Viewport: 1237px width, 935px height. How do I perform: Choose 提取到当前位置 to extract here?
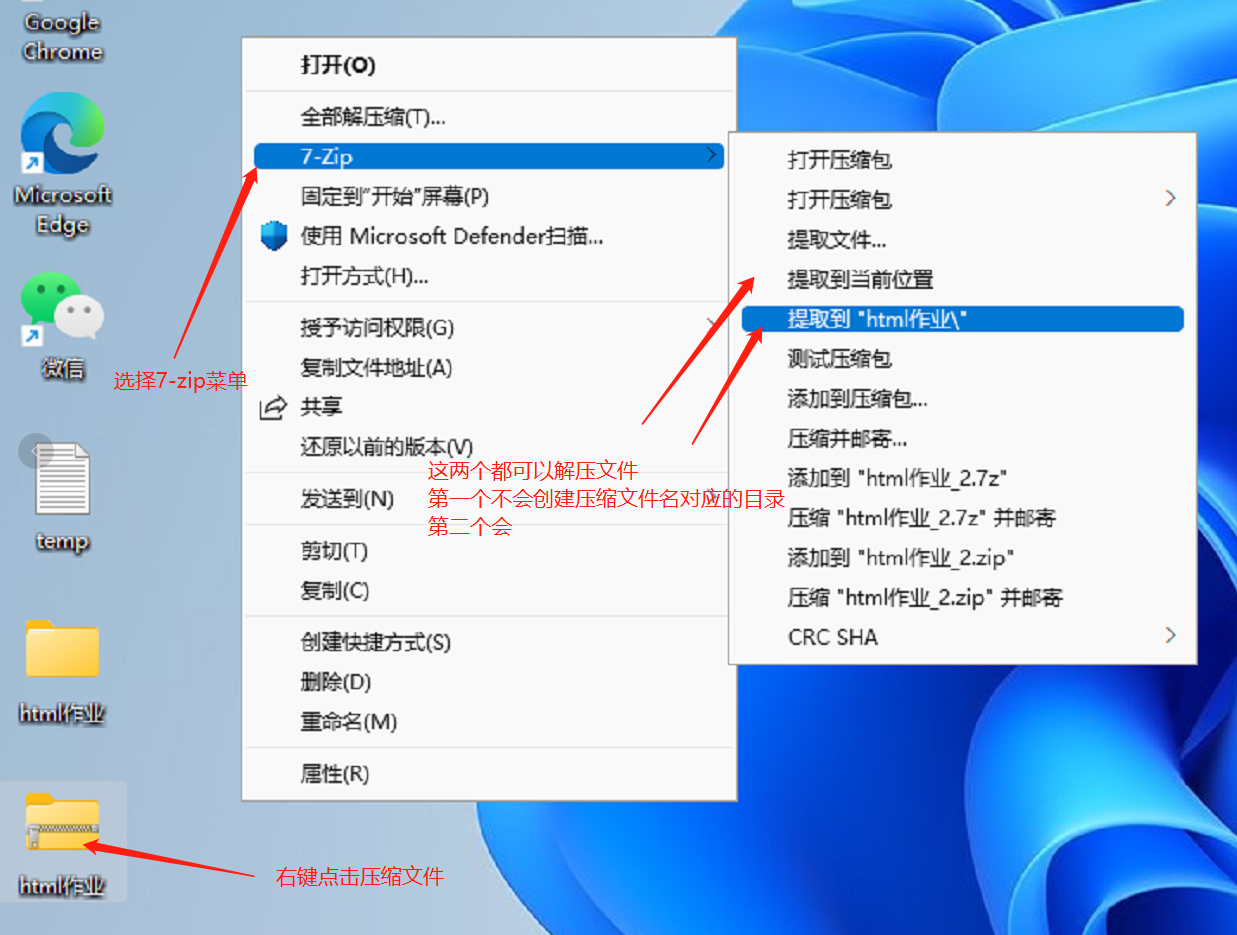coord(860,279)
